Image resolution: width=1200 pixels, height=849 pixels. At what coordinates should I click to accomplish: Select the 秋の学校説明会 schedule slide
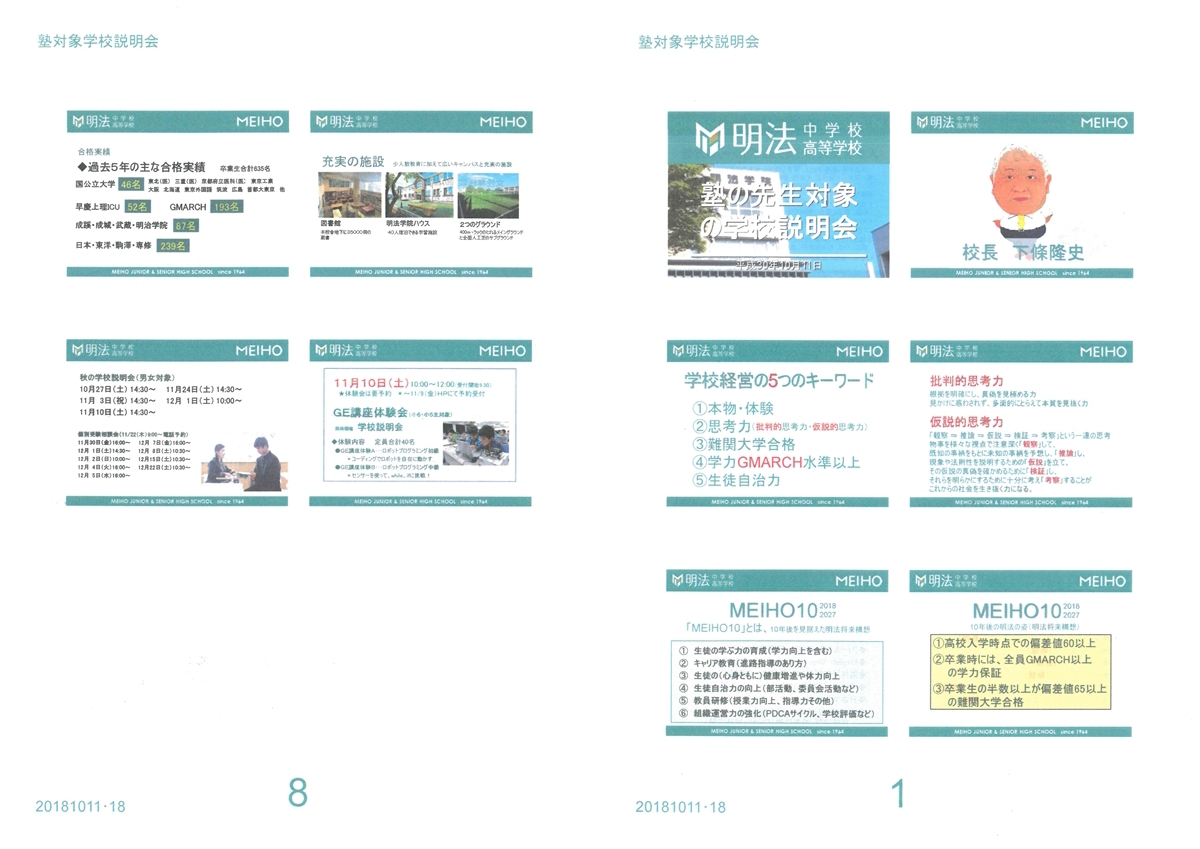(x=178, y=422)
